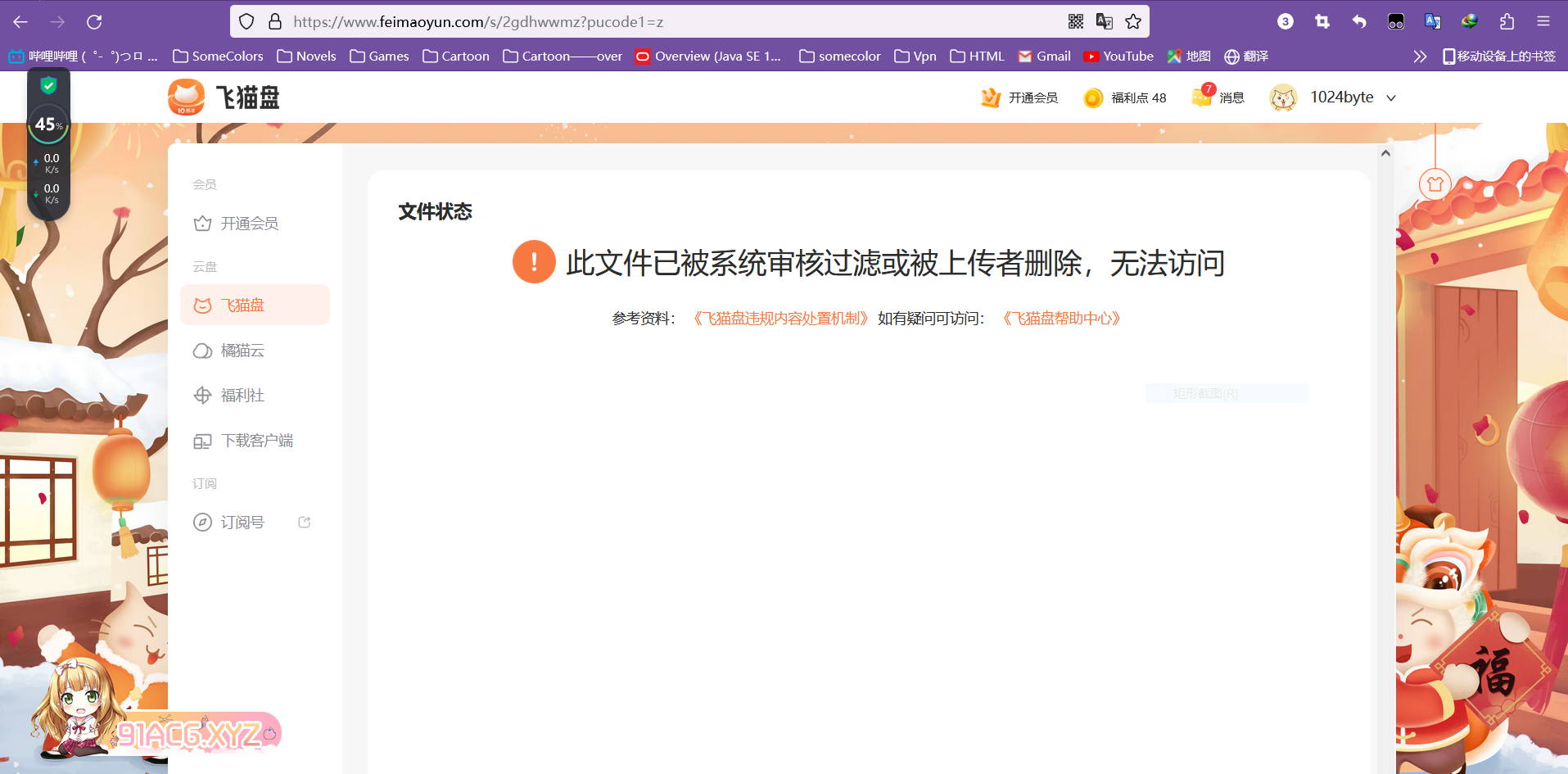
Task: Reload the page with the refresh button
Action: tap(94, 22)
